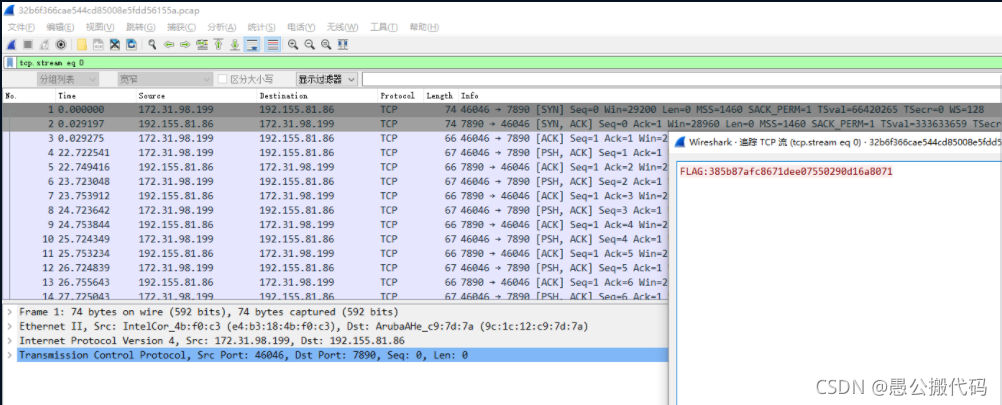Click the reload capture file icon
The image size is (1002, 405).
tap(132, 45)
